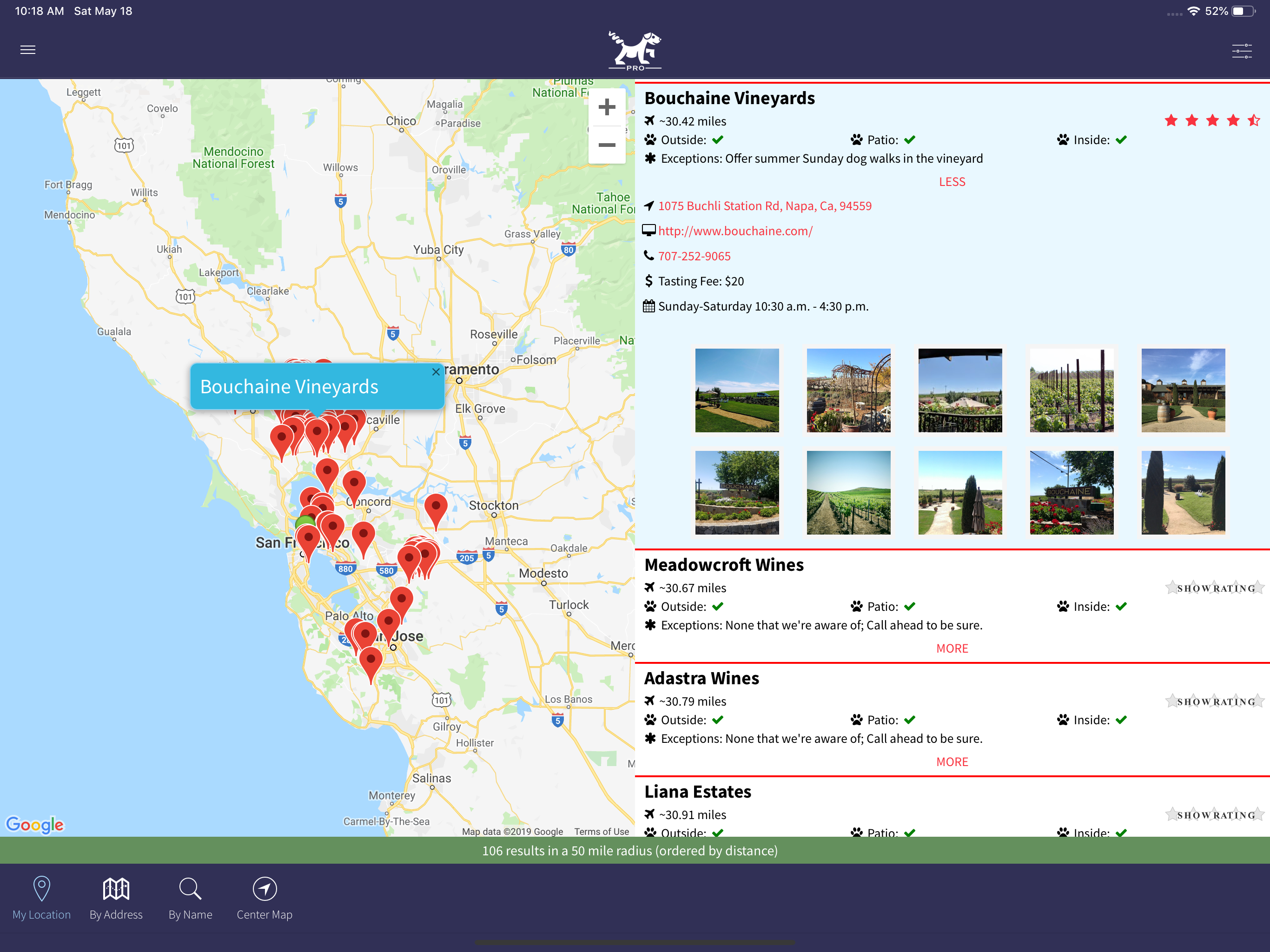The image size is (1270, 952).
Task: Call phone number 707-252-9065
Action: [694, 256]
